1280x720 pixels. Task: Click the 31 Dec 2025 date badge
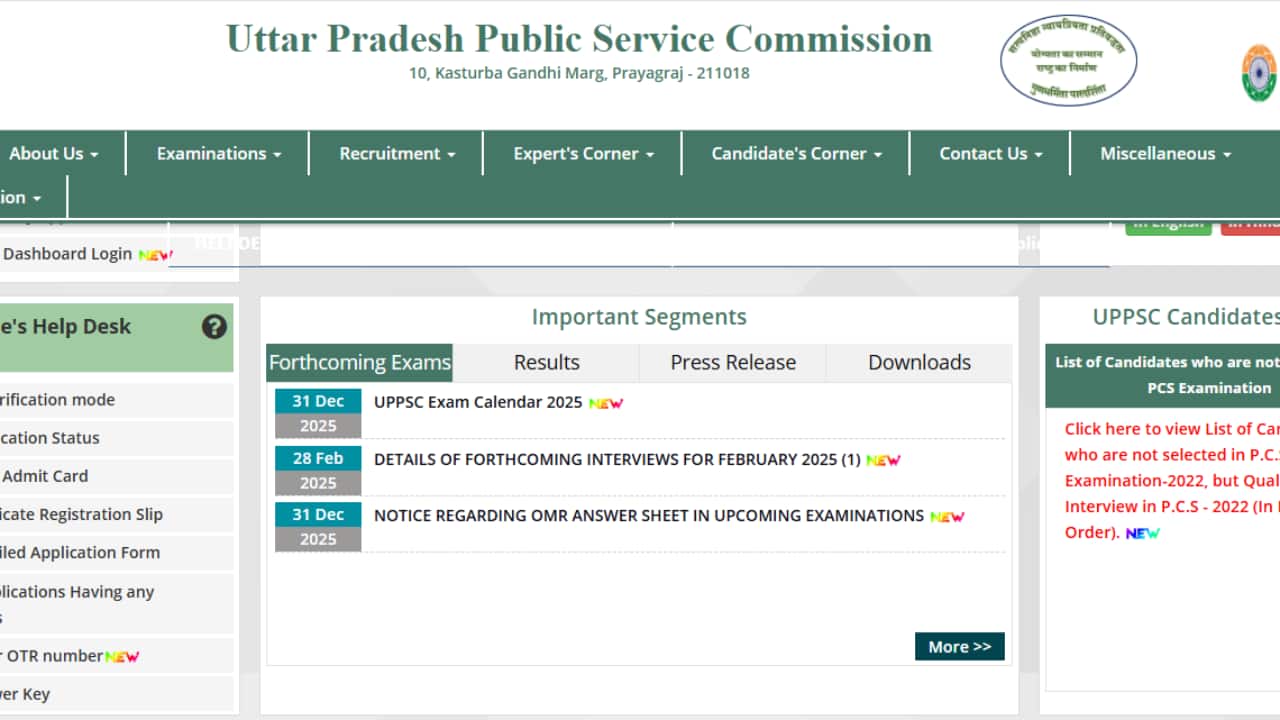[317, 410]
